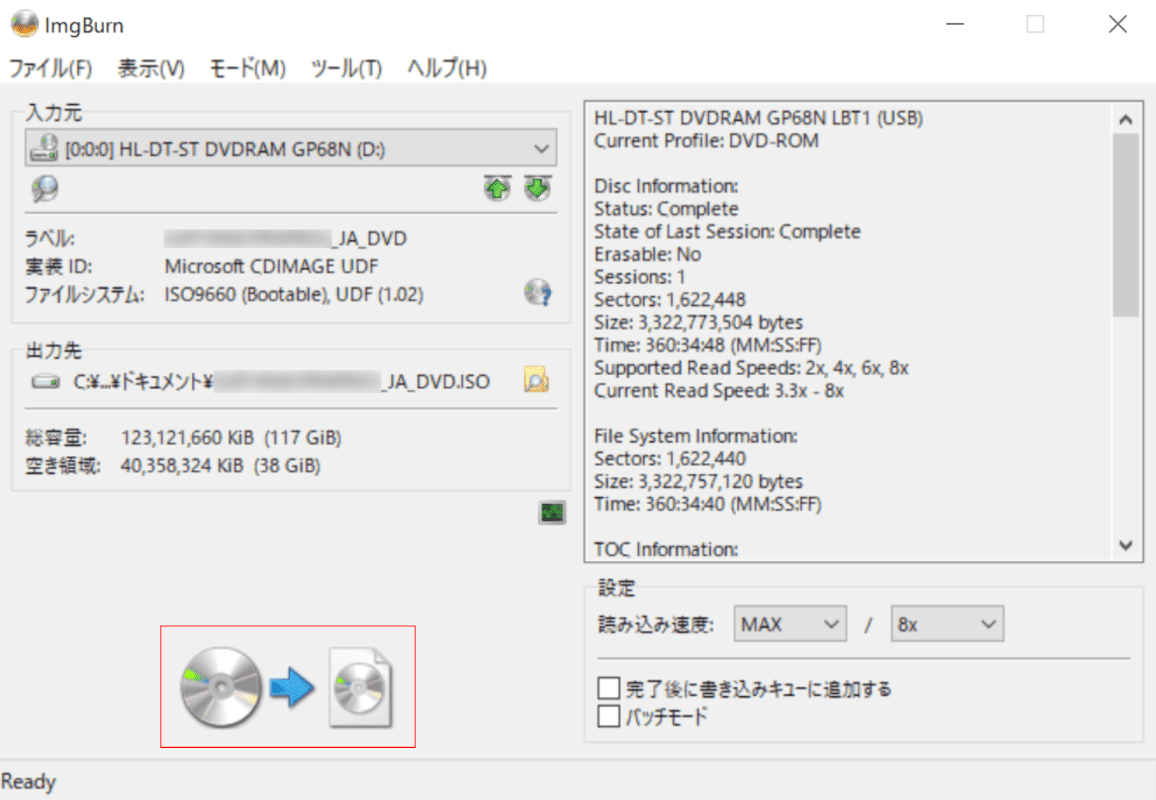Close the ImgBurn window

click(x=1118, y=24)
